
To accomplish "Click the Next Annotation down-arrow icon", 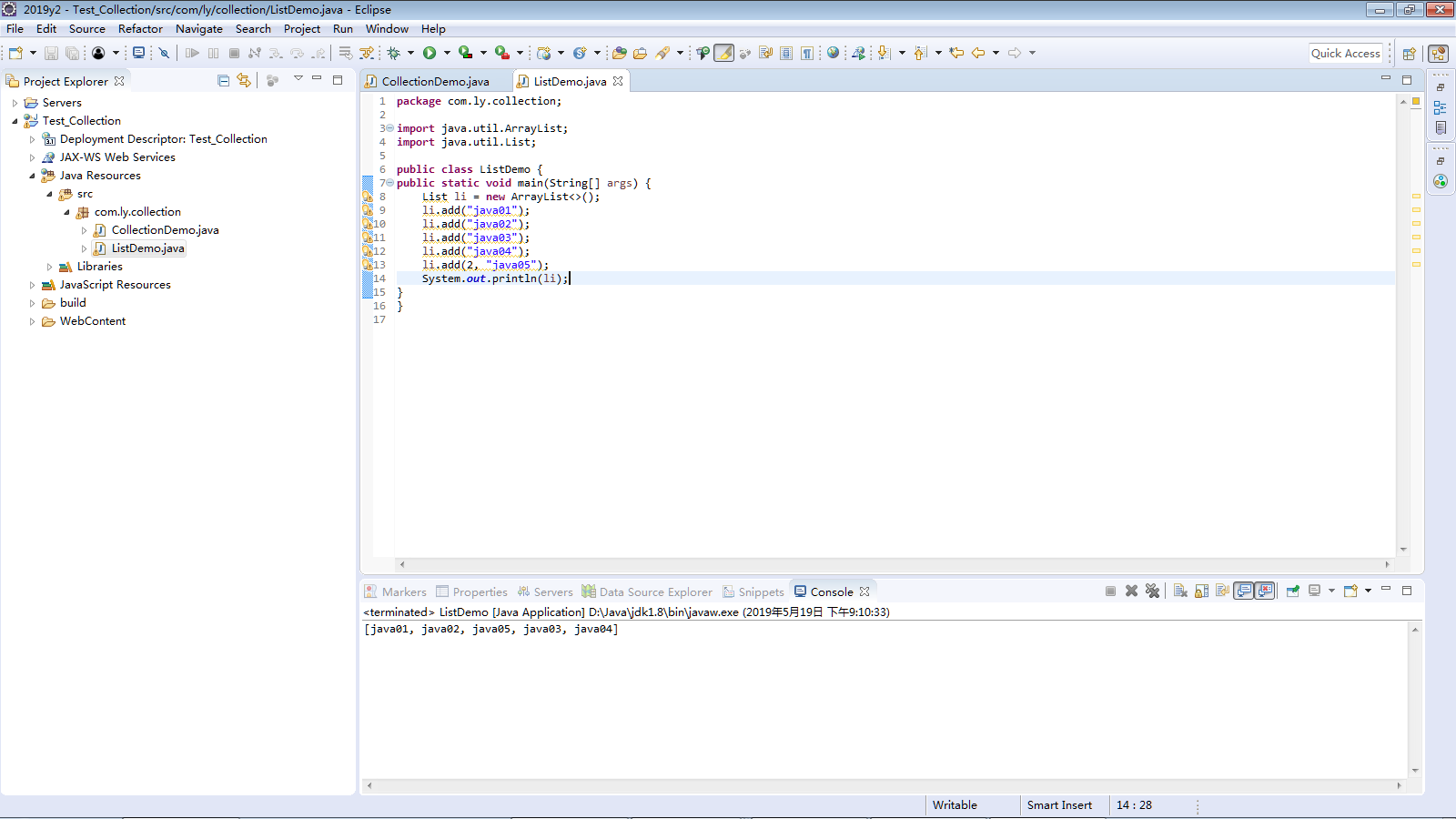I will click(884, 53).
